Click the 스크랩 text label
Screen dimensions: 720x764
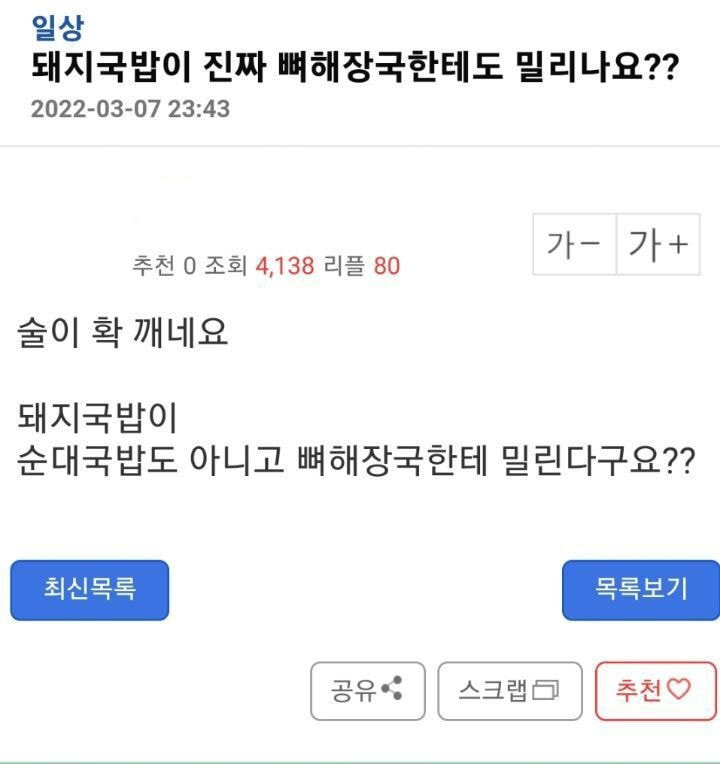coord(492,691)
